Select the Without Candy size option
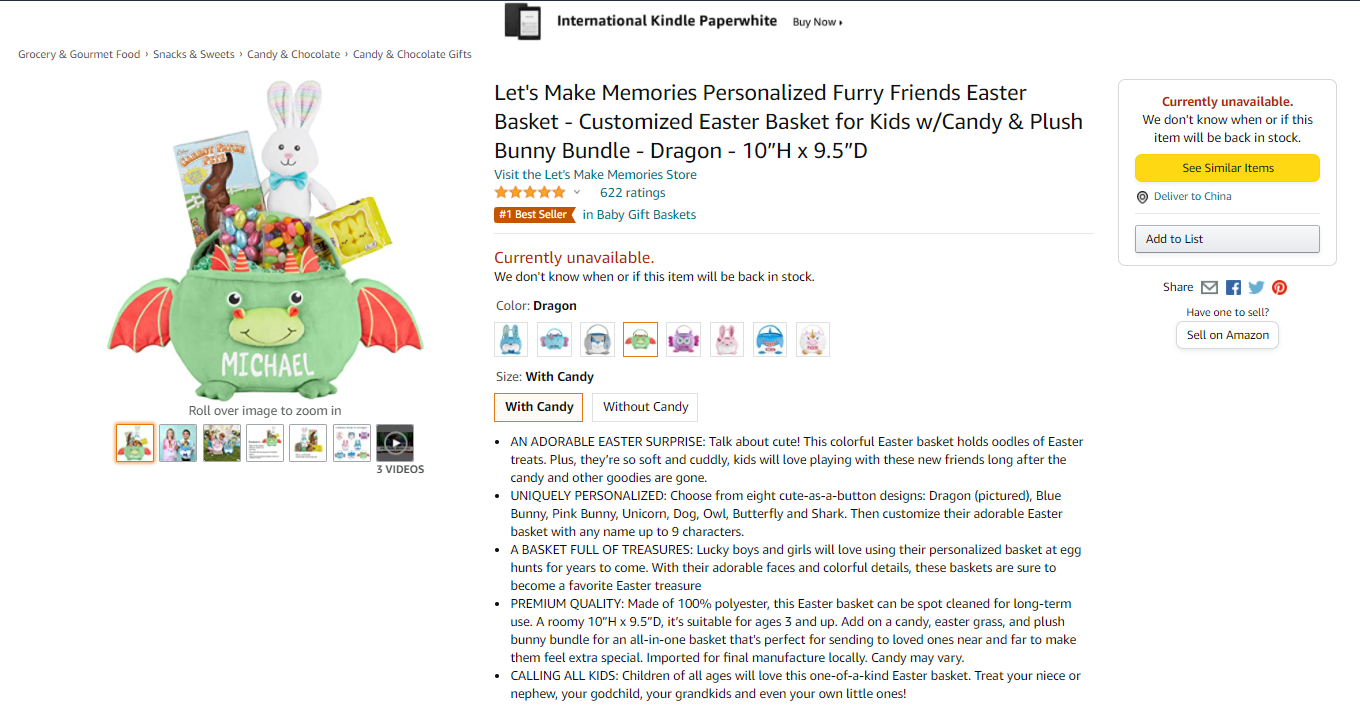 tap(645, 407)
